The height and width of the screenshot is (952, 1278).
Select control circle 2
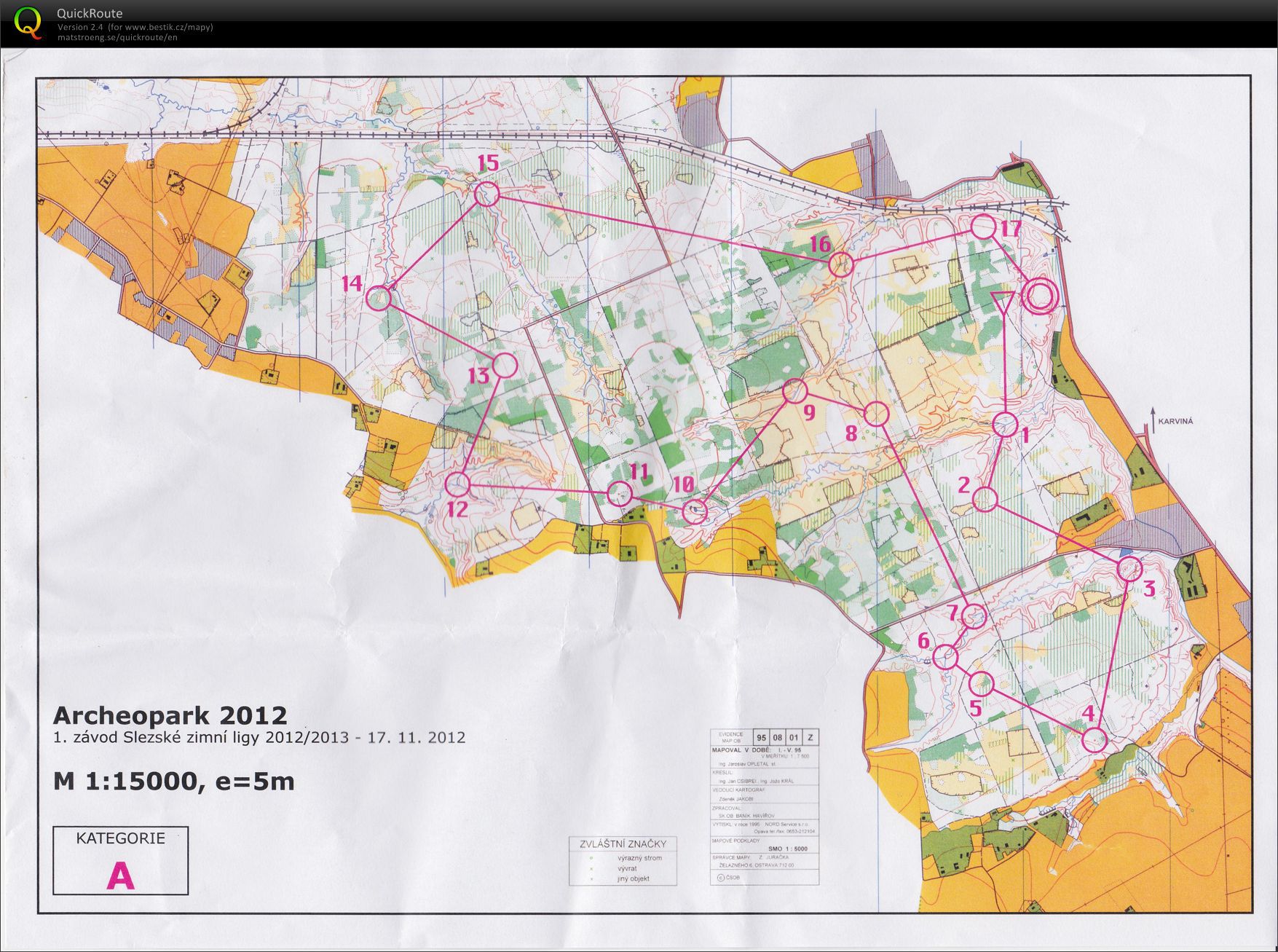tap(985, 500)
